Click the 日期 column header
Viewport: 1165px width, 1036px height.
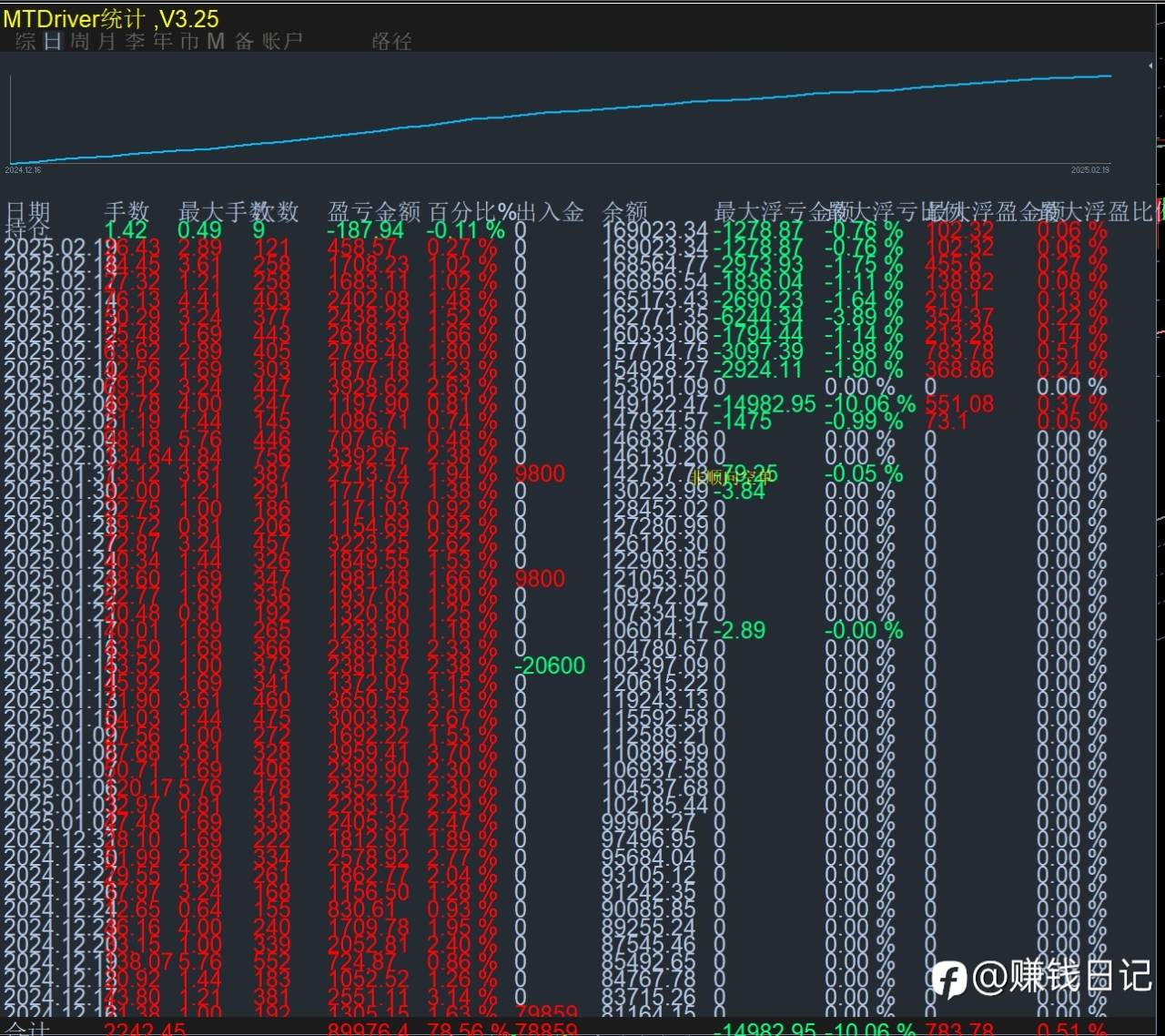click(27, 212)
